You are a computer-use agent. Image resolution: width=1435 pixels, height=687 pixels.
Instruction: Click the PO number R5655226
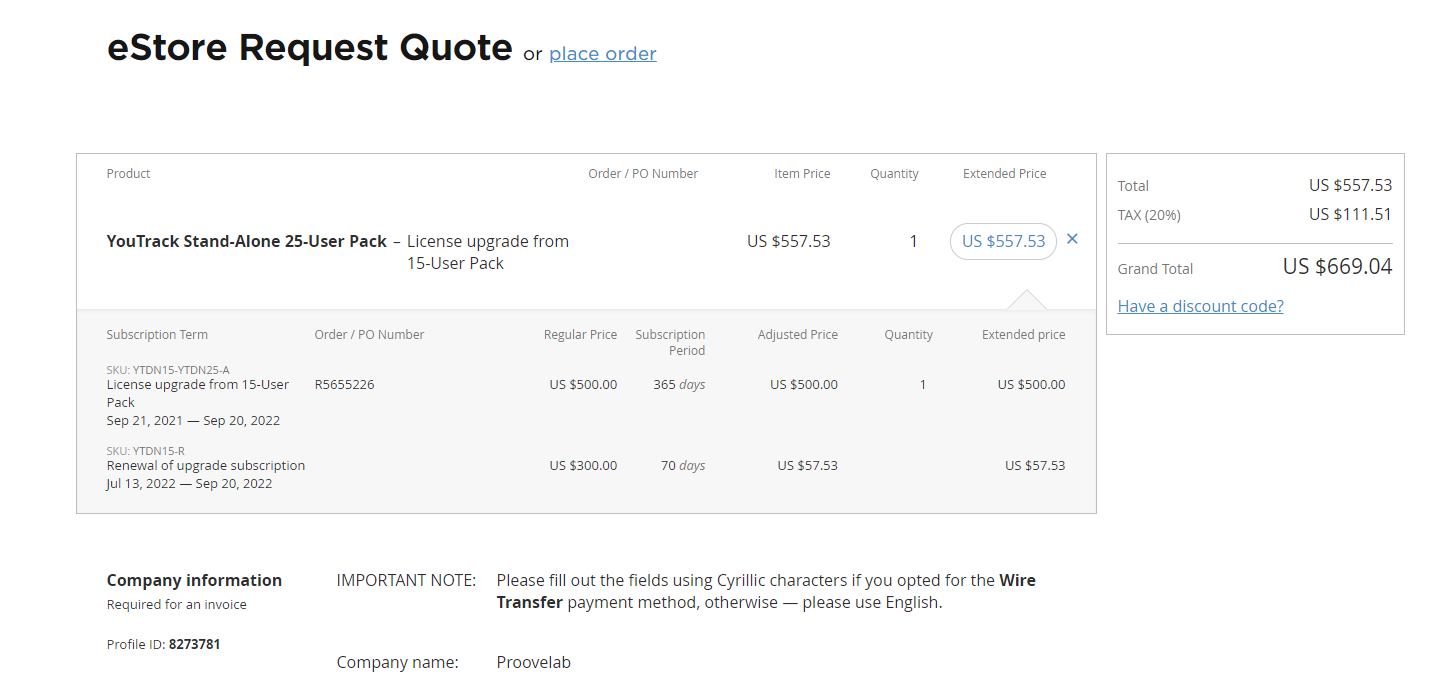pyautogui.click(x=344, y=384)
